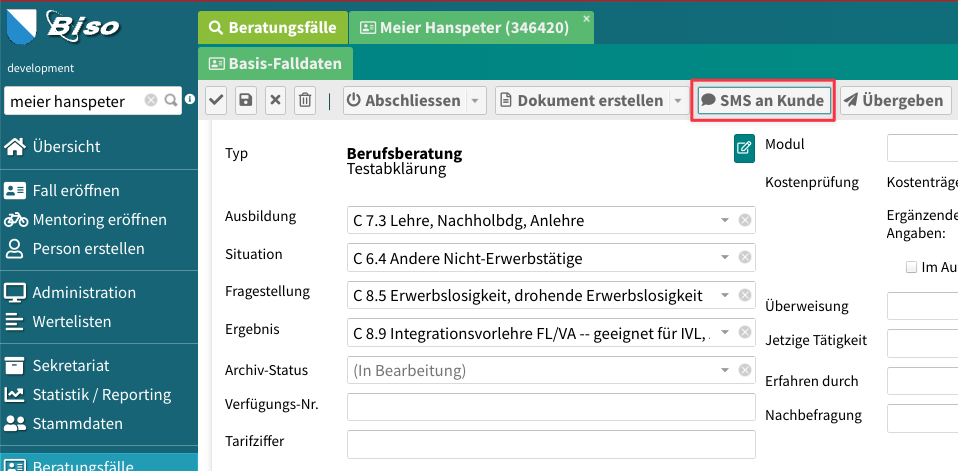Select Mentoring eröffnen in the sidebar
This screenshot has width=958, height=471.
pyautogui.click(x=99, y=219)
